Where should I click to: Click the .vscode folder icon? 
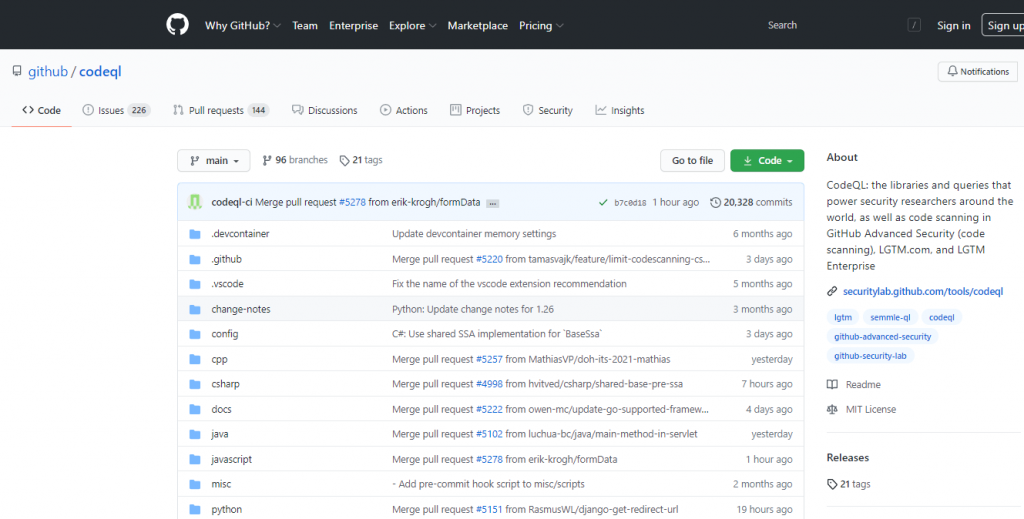195,284
